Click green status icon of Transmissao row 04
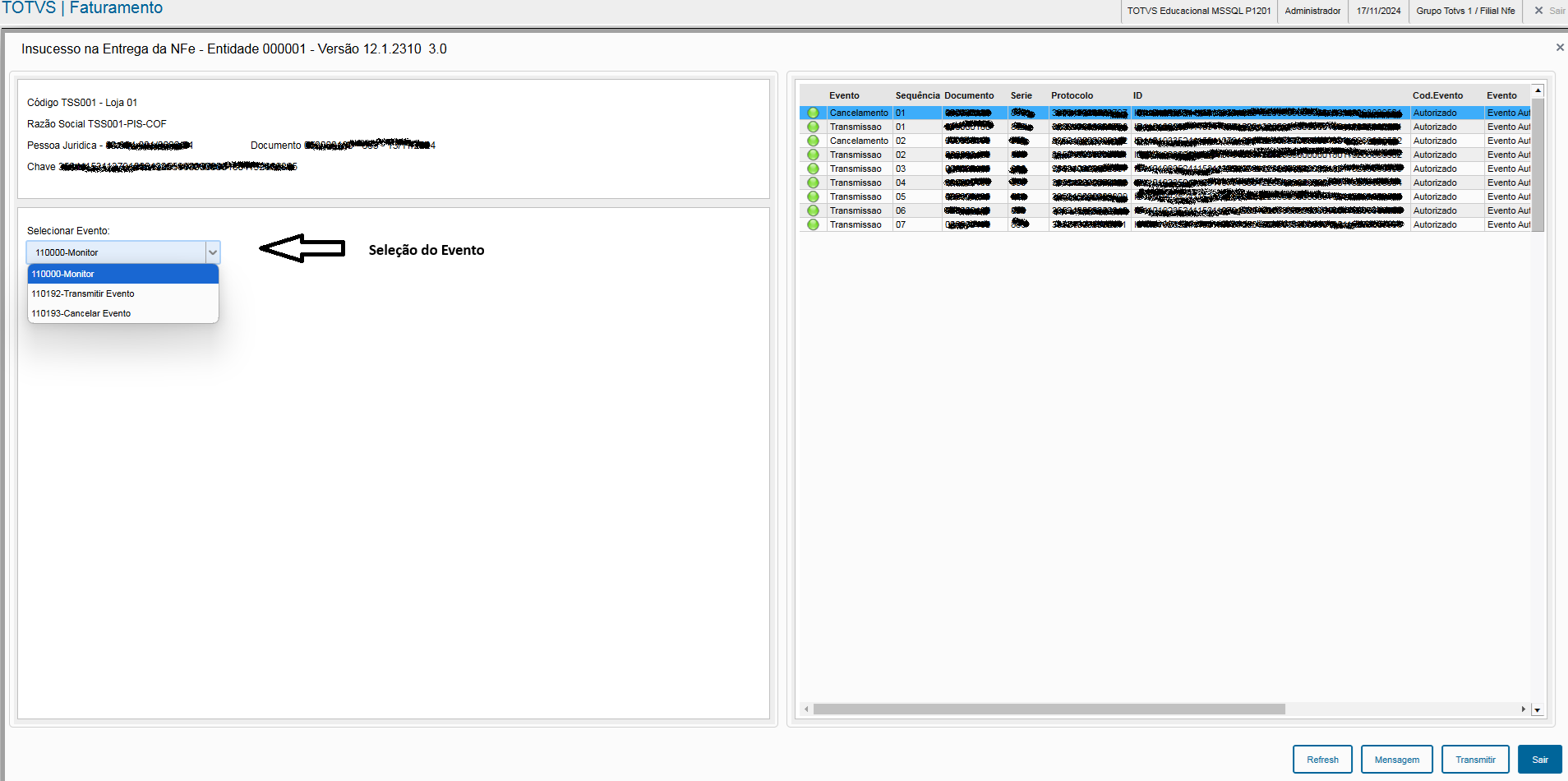The width and height of the screenshot is (1568, 781). point(813,183)
